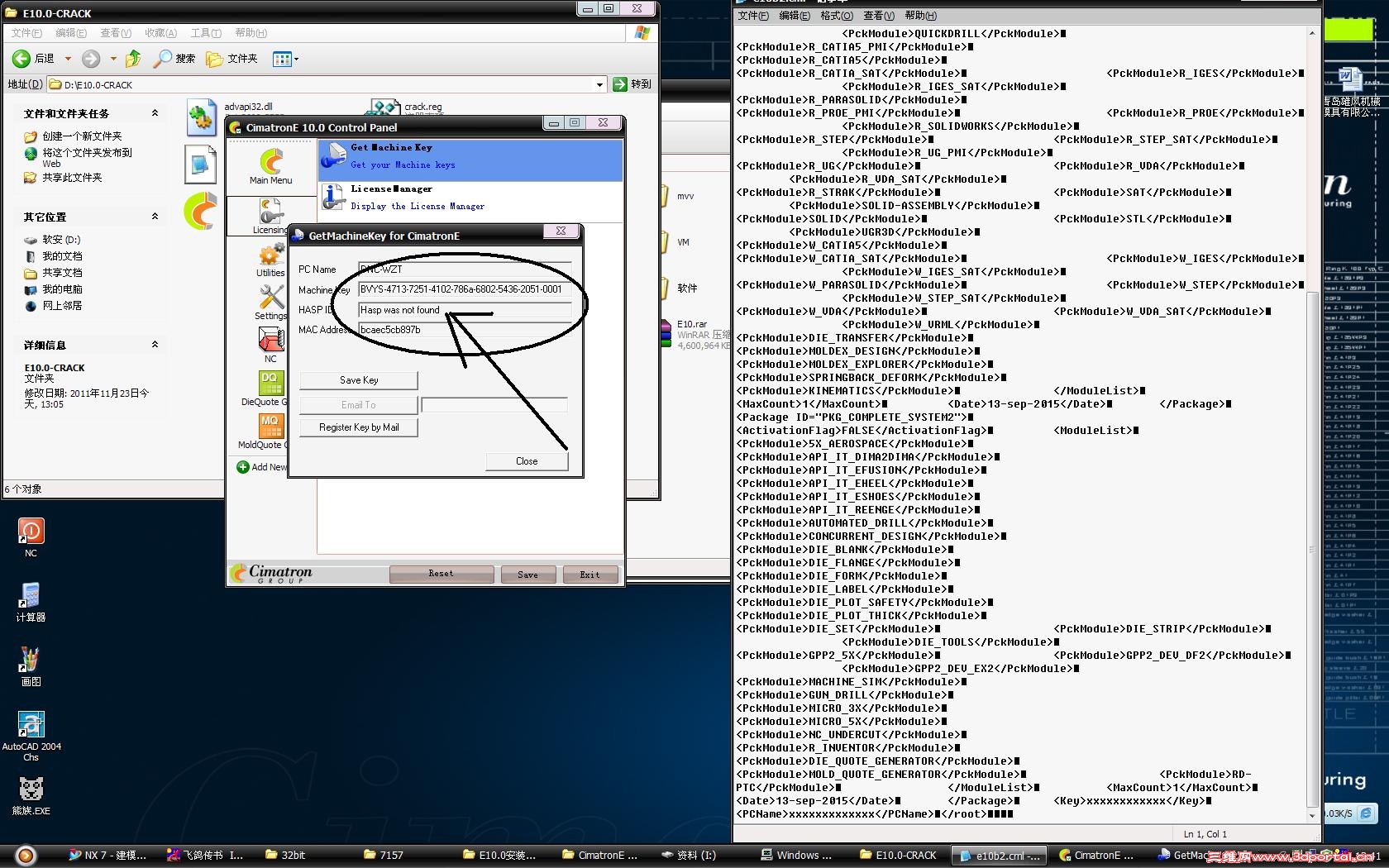This screenshot has width=1389, height=868.
Task: Select the crack.reg file icon
Action: (385, 107)
